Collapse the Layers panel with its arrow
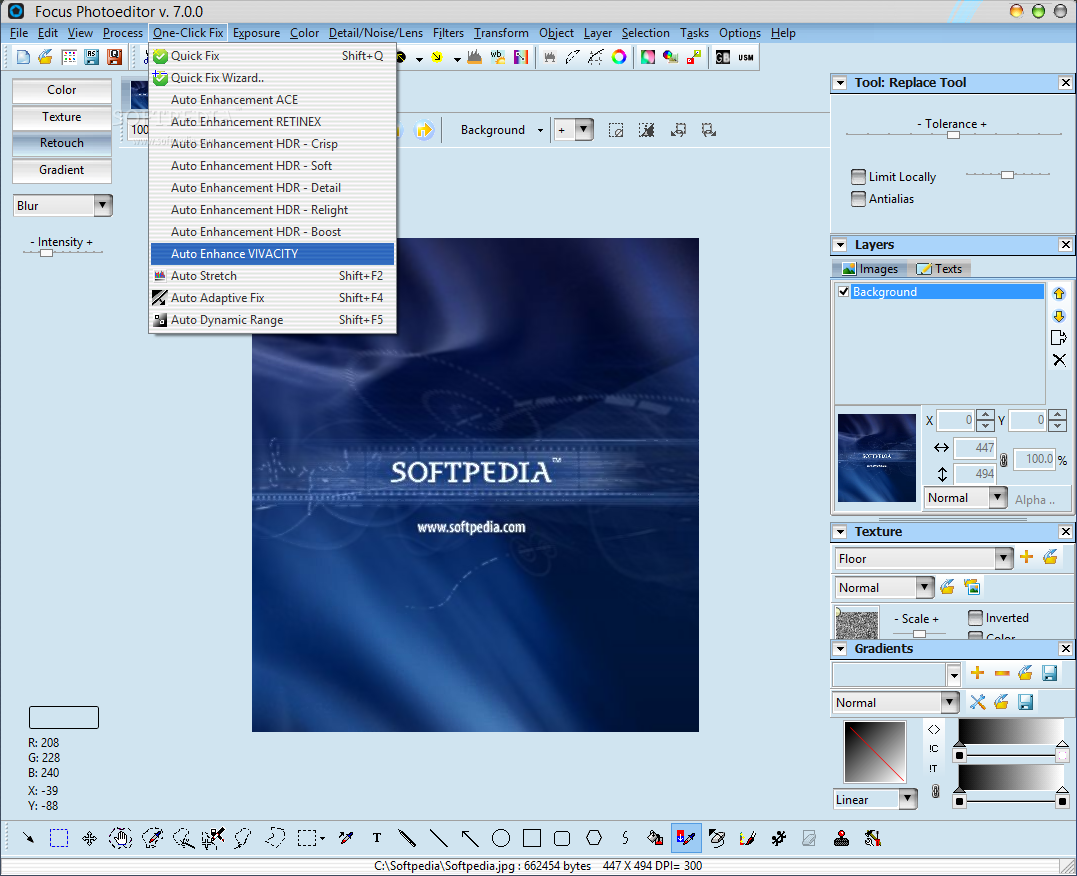Image resolution: width=1077 pixels, height=876 pixels. pos(839,245)
